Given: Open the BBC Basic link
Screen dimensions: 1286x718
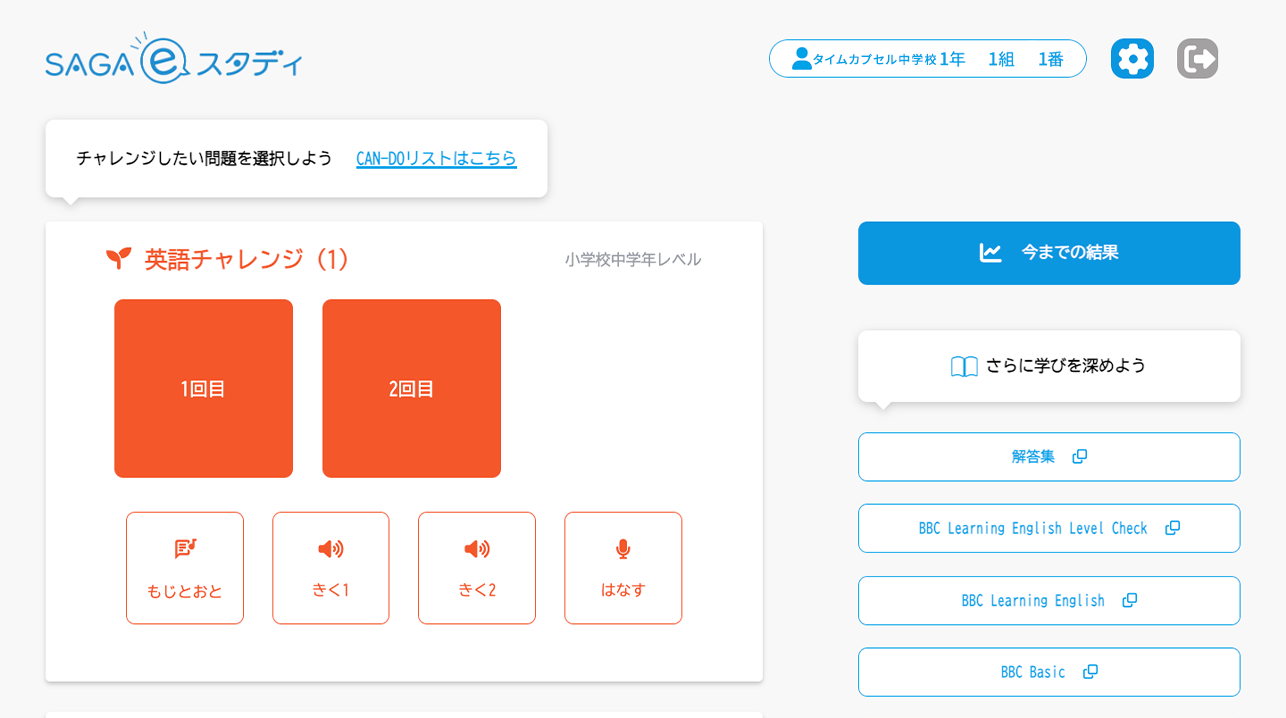Looking at the screenshot, I should point(1033,672).
